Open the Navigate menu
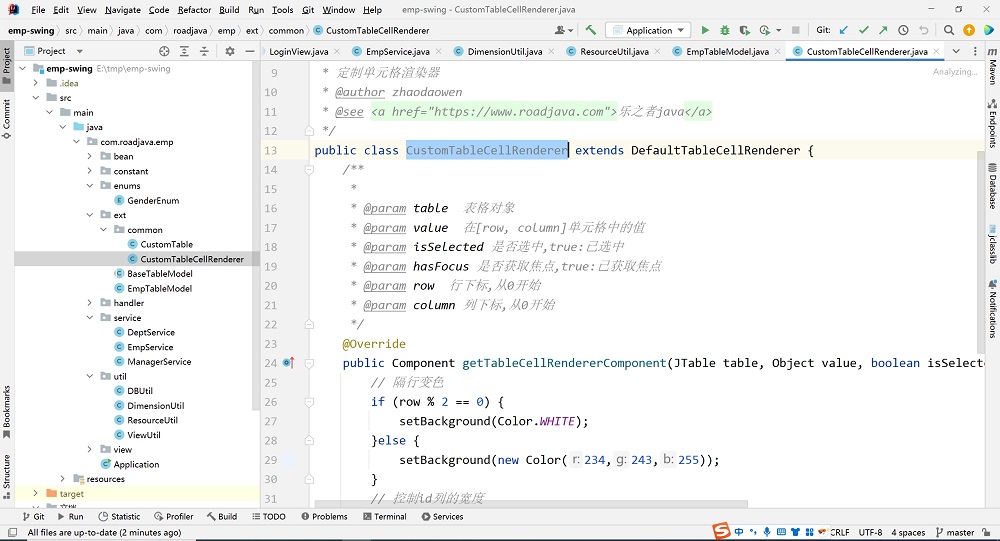The width and height of the screenshot is (1000, 541). point(122,10)
